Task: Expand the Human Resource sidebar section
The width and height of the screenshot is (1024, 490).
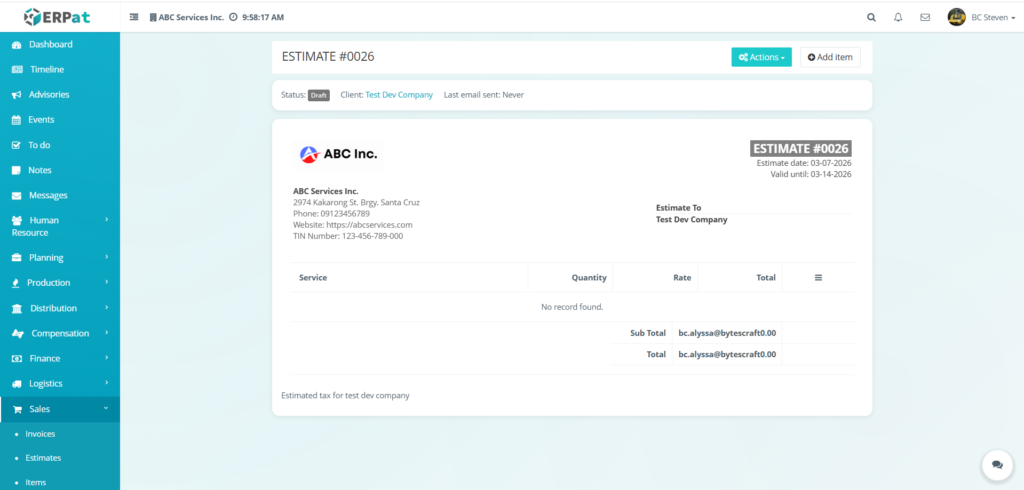Action: coord(60,226)
